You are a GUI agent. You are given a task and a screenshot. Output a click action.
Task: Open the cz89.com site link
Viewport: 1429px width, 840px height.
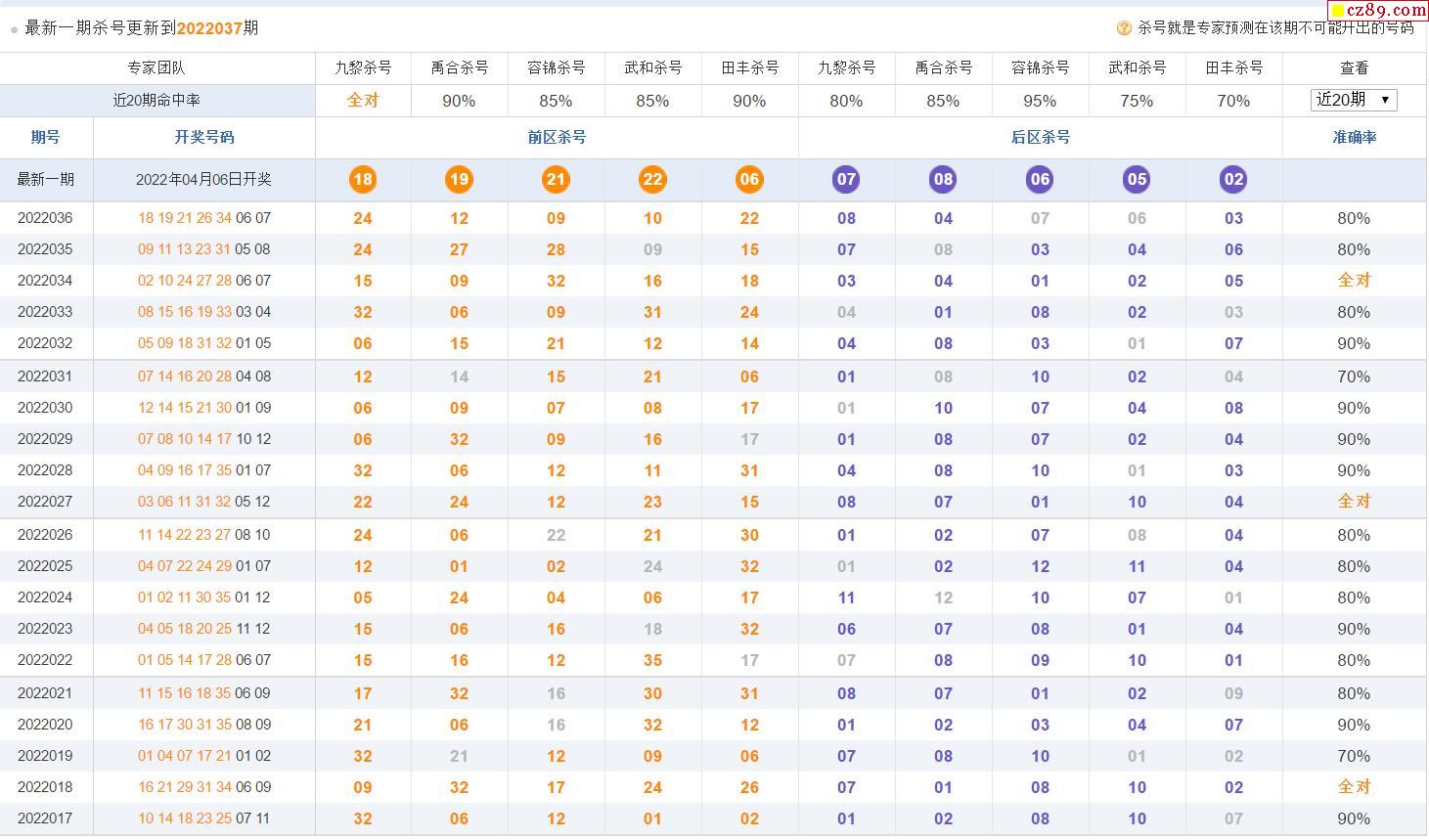1378,11
